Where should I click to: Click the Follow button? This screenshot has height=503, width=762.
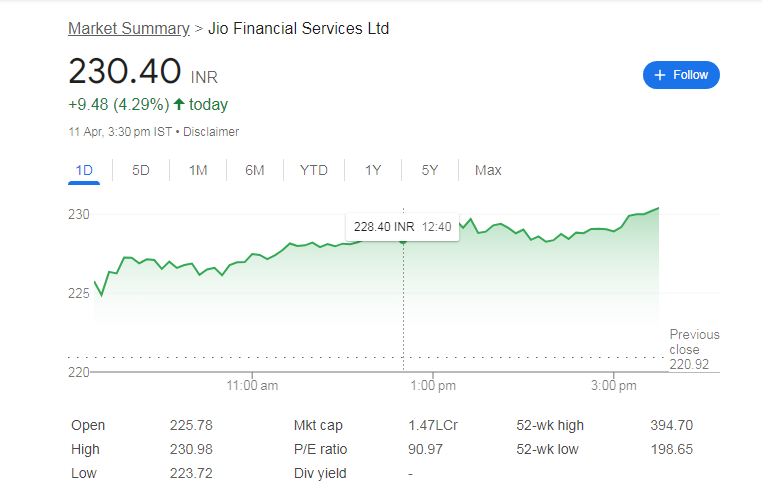pyautogui.click(x=681, y=75)
